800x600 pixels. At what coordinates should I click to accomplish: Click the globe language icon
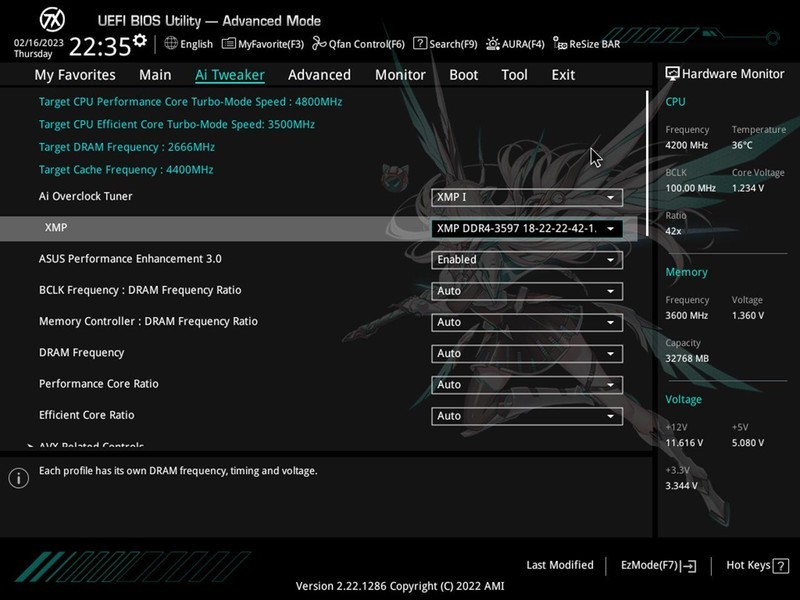coord(171,43)
